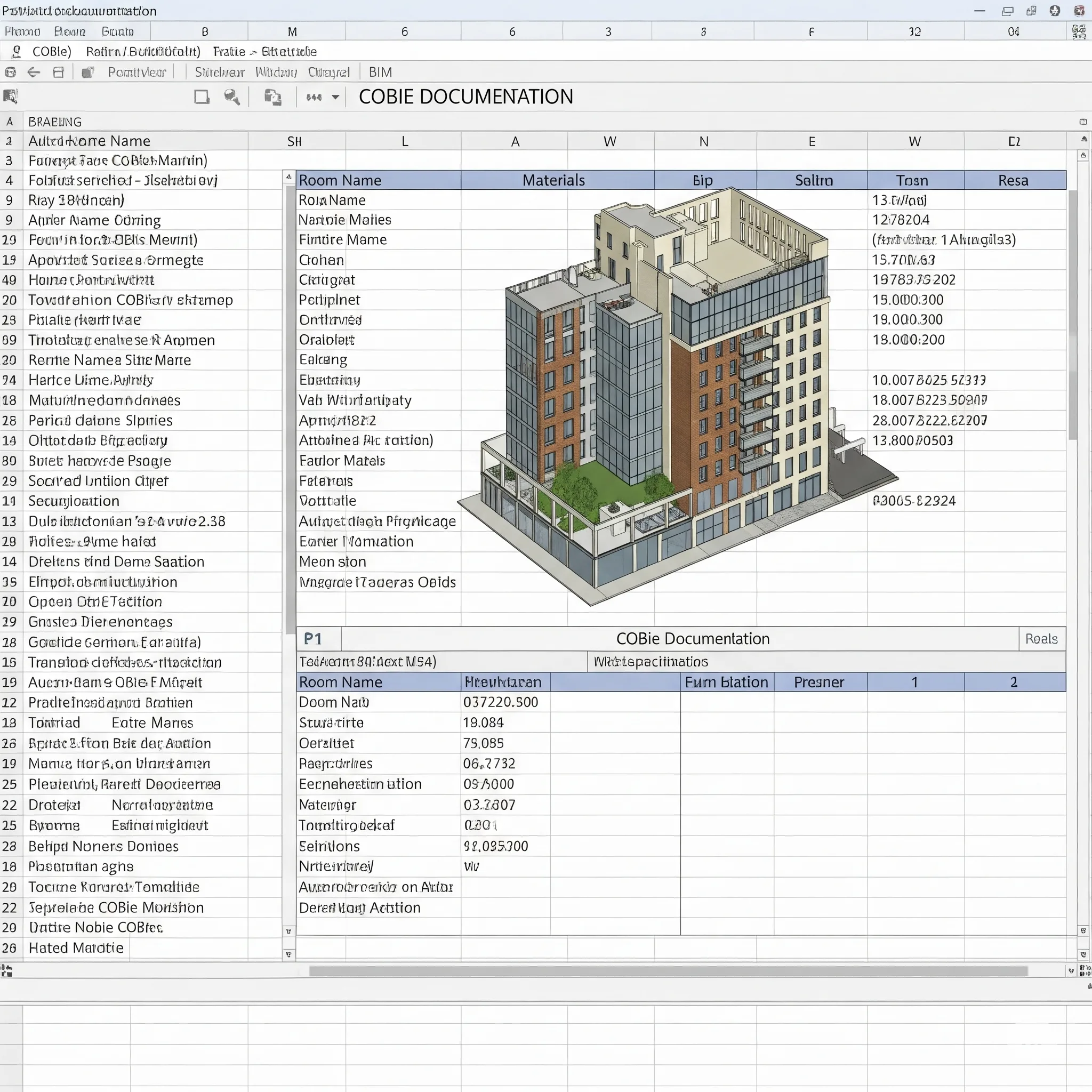Screen dimensions: 1092x1092
Task: Open the BIM menu tab
Action: 380,73
